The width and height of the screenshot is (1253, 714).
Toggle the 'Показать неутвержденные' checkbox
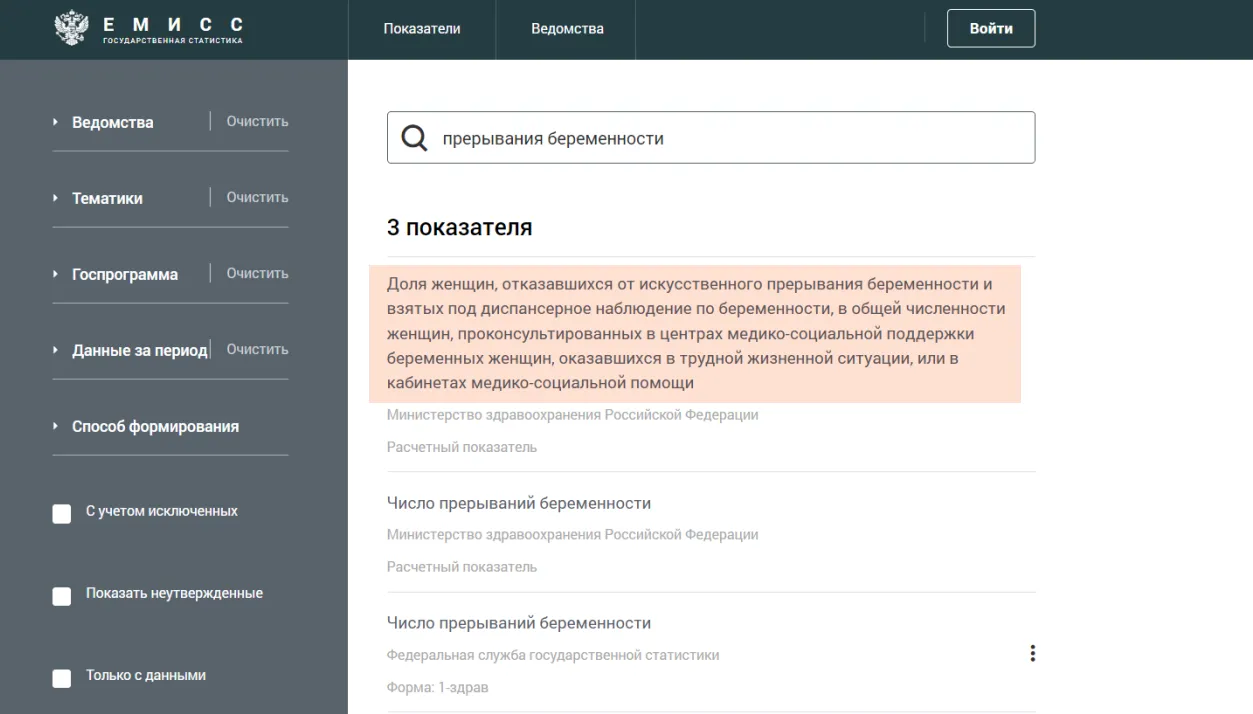tap(62, 595)
